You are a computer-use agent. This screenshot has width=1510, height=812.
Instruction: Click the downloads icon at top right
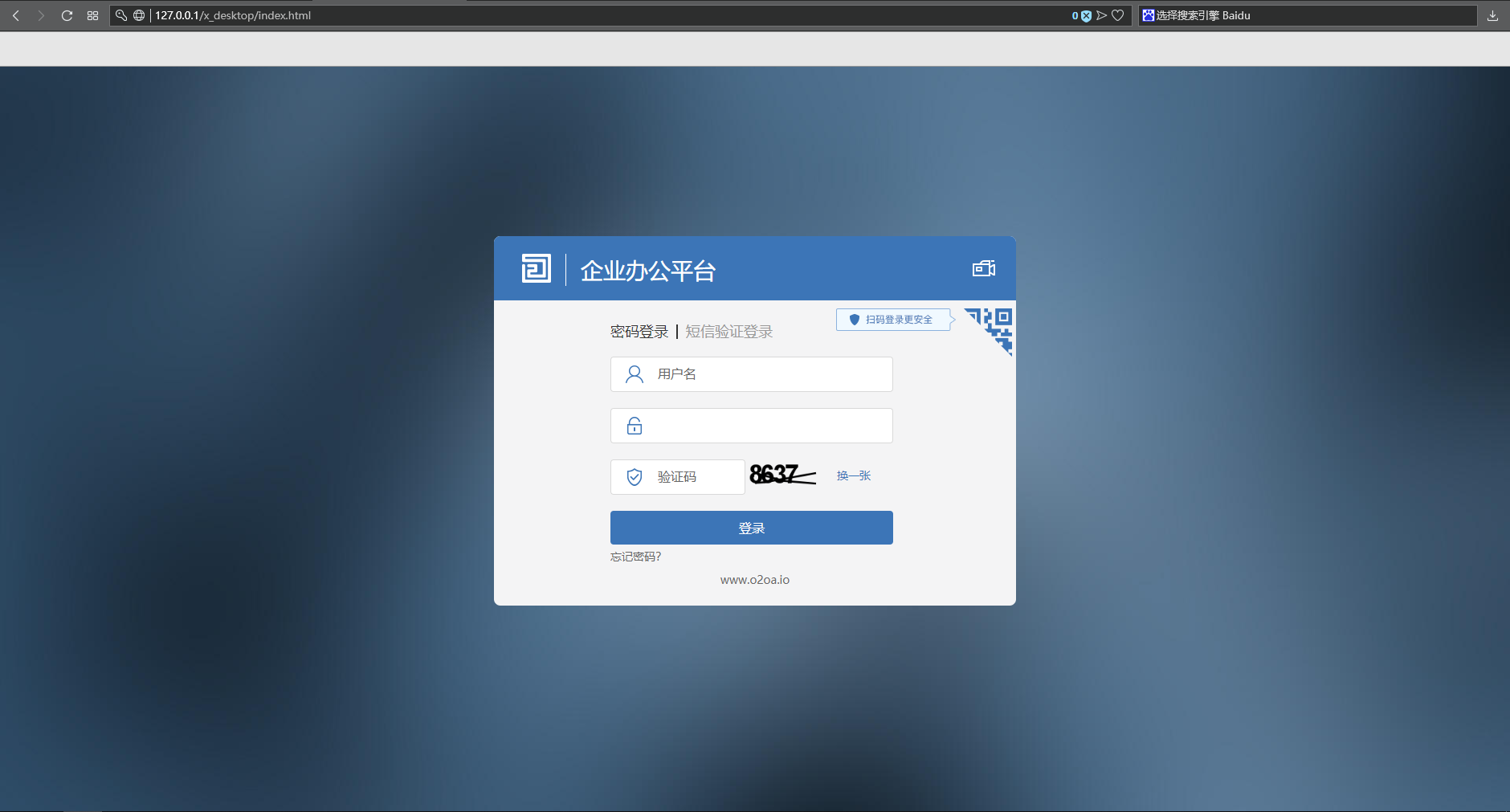(x=1492, y=14)
